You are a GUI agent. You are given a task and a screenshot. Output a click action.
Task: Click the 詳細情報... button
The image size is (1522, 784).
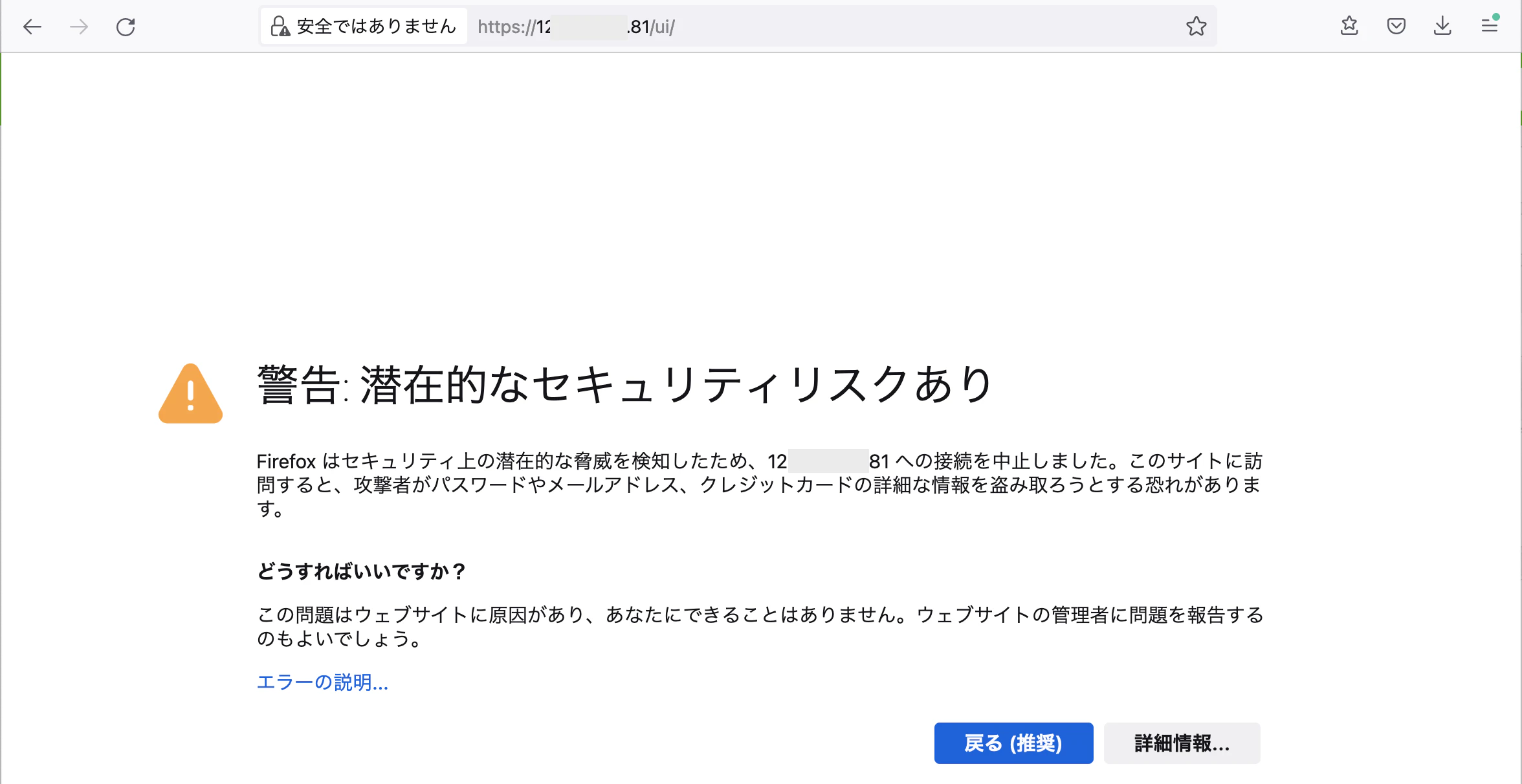click(x=1182, y=743)
